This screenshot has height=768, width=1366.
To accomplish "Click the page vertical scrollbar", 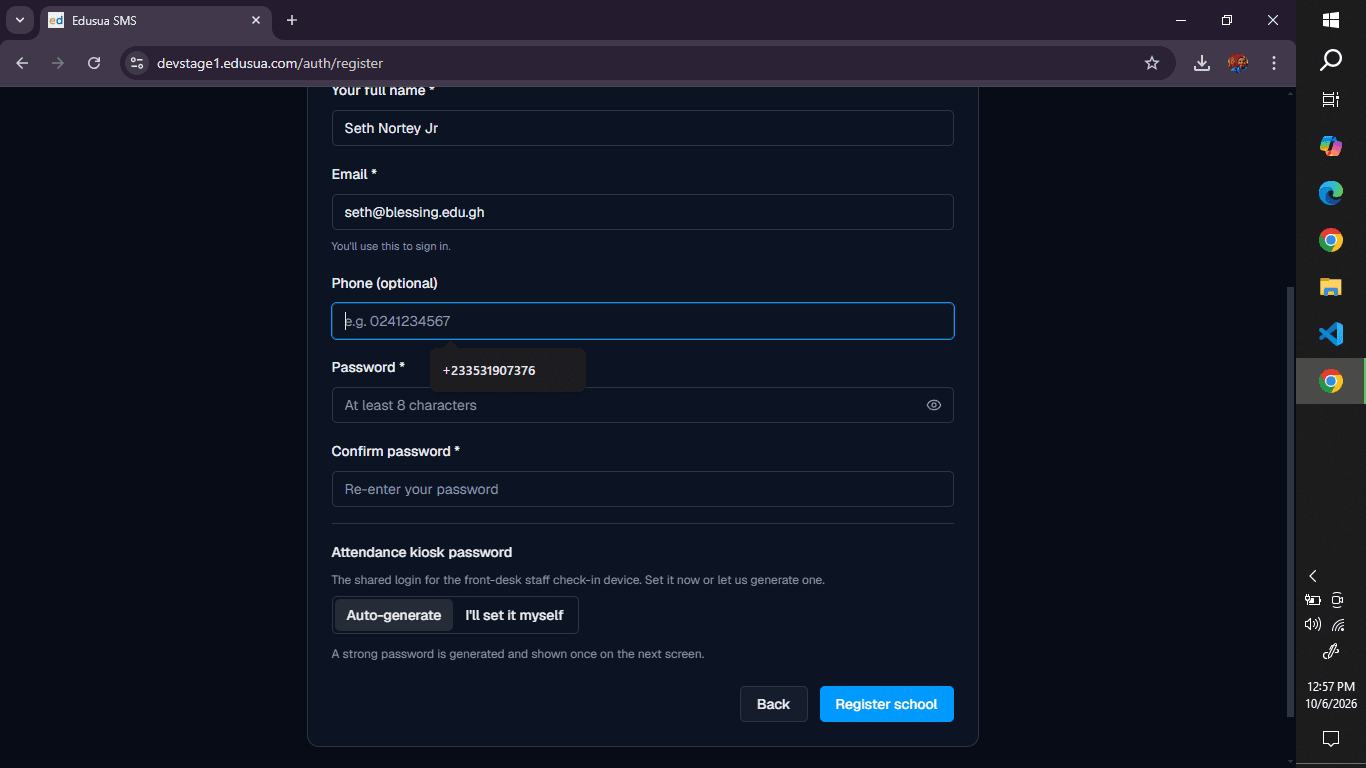I will [1290, 500].
